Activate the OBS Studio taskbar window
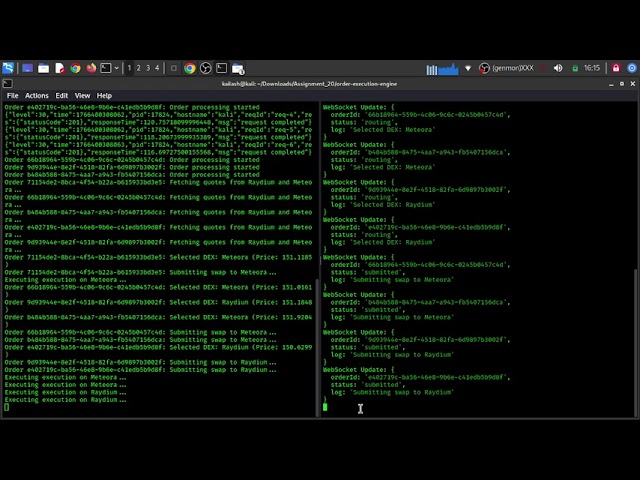This screenshot has width=640, height=480. (205, 68)
